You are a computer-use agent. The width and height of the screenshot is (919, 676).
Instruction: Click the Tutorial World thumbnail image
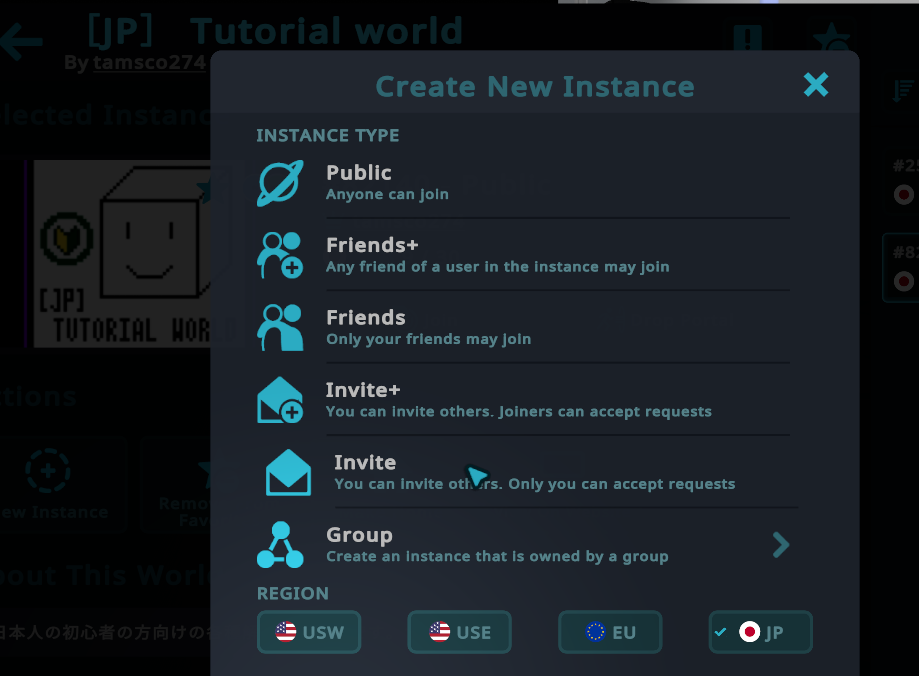click(122, 253)
